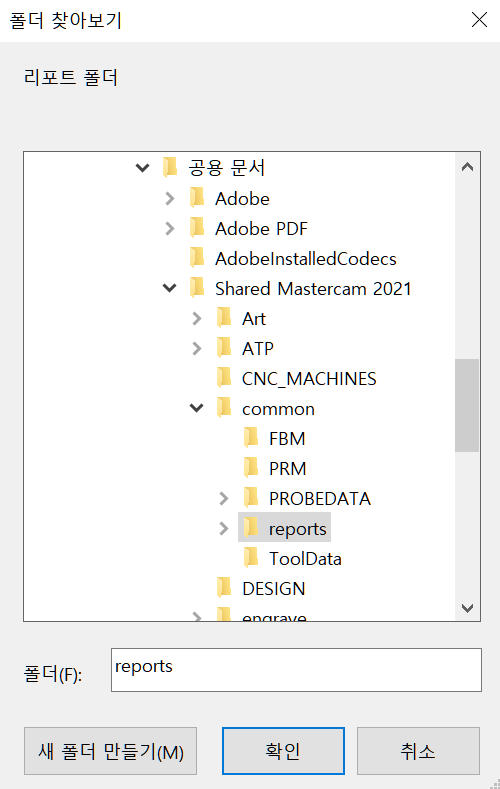Screen dimensions: 500x789
Task: Expand the reports folder node
Action: coord(224,528)
